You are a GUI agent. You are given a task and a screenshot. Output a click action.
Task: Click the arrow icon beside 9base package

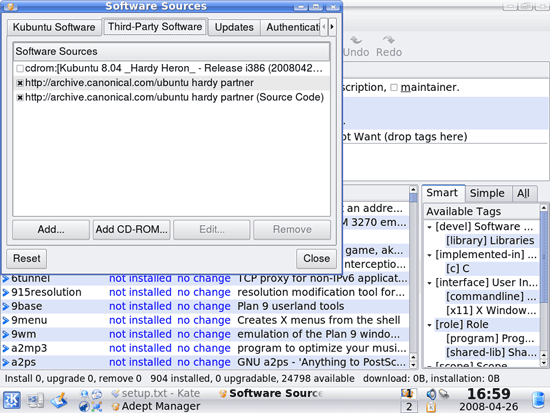point(6,306)
